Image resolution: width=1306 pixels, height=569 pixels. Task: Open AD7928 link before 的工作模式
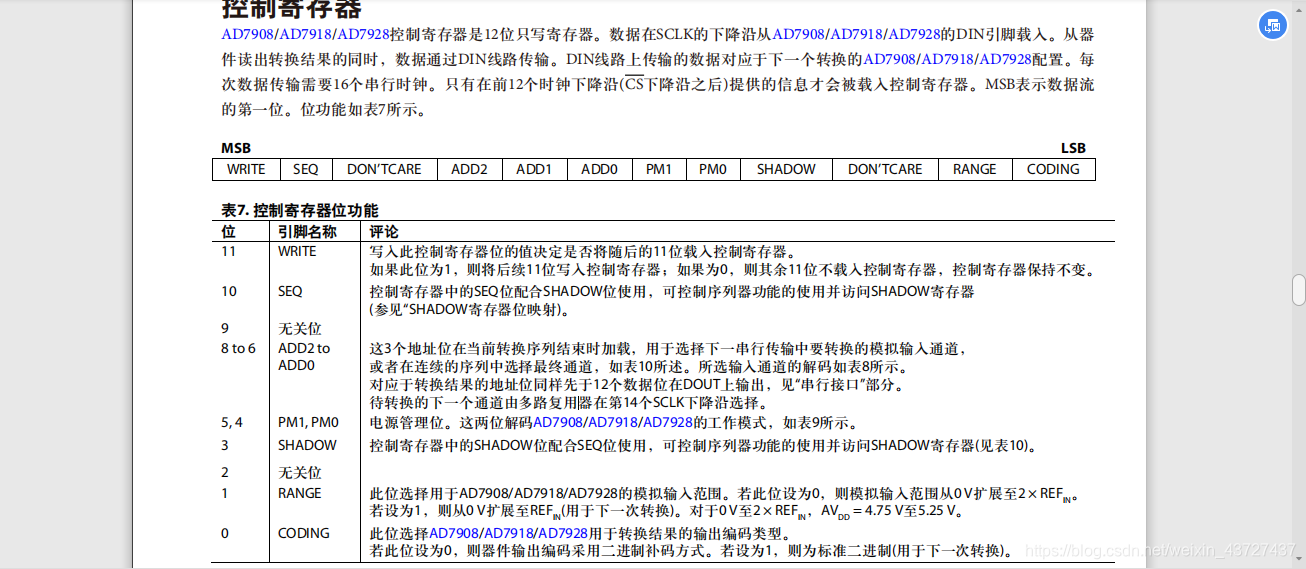coord(666,422)
